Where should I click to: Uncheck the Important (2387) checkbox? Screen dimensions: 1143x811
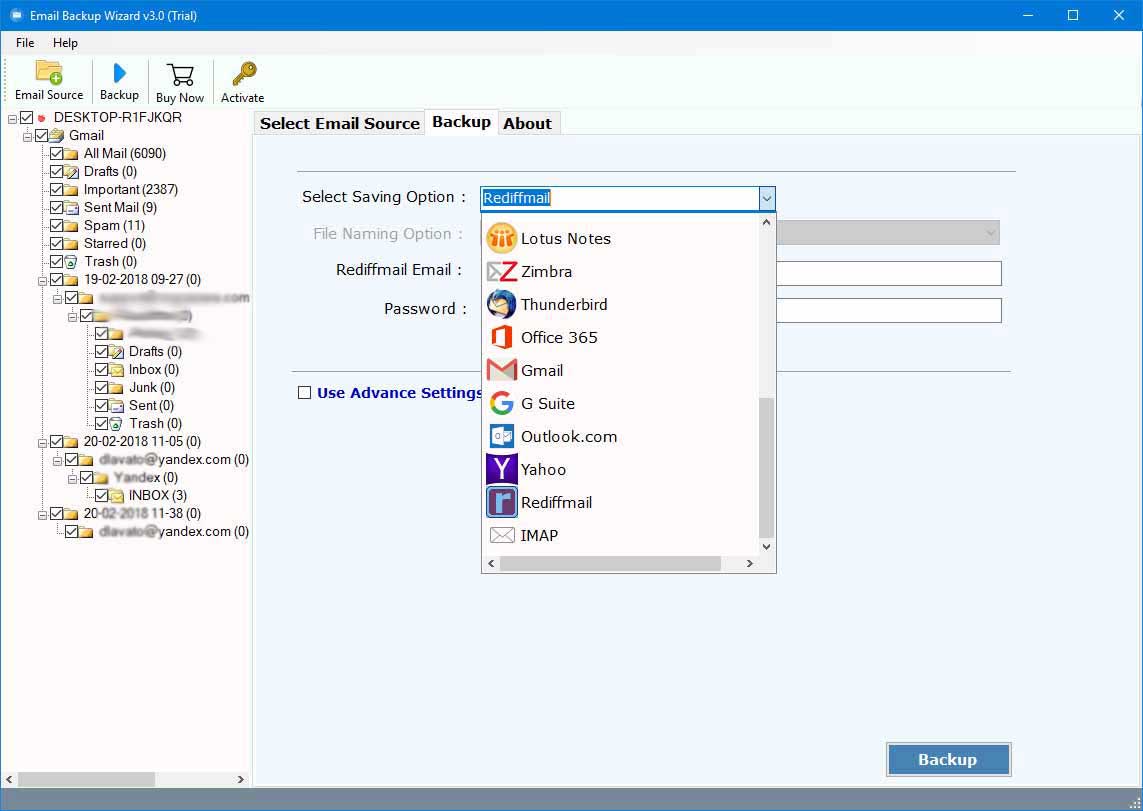pyautogui.click(x=56, y=189)
